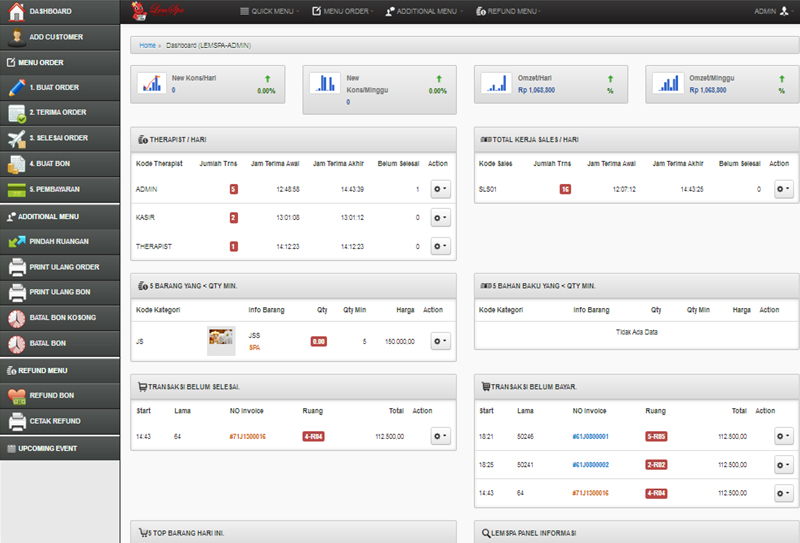Click the SPA category label under JSS
800x543 pixels.
pyautogui.click(x=255, y=348)
